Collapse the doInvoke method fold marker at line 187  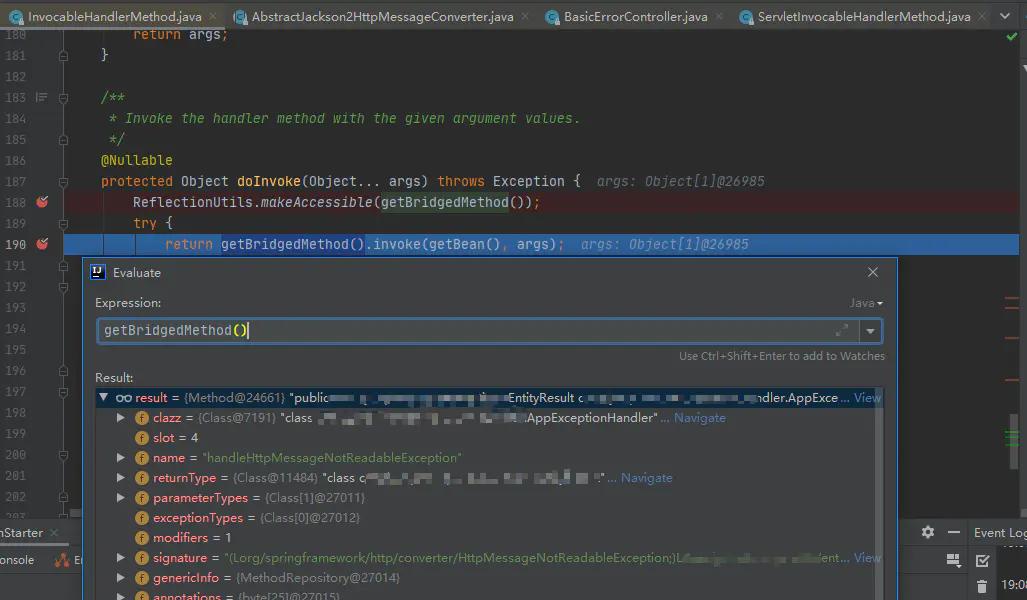[x=63, y=181]
